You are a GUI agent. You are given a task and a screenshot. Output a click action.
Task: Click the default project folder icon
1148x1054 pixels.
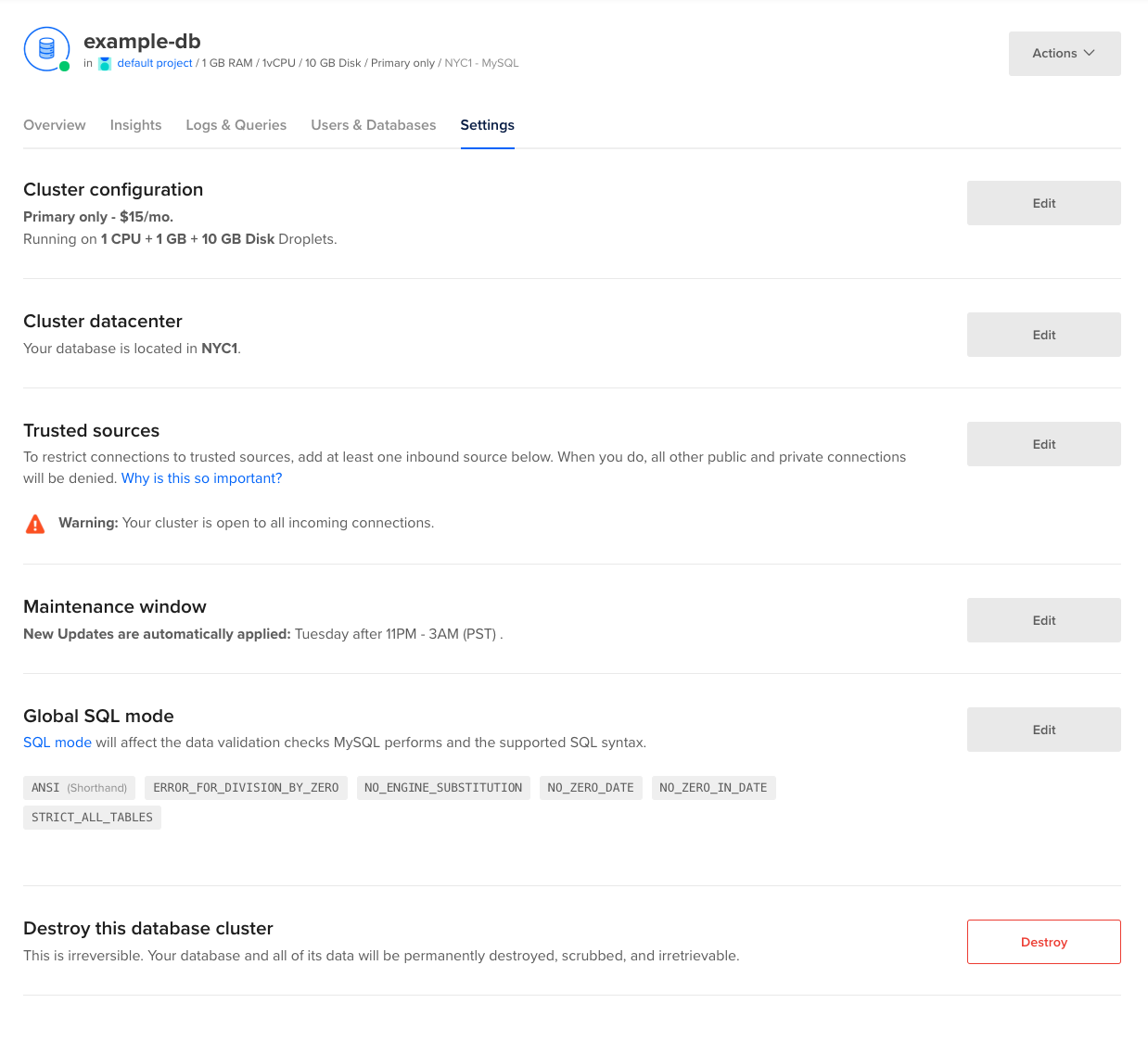(104, 63)
